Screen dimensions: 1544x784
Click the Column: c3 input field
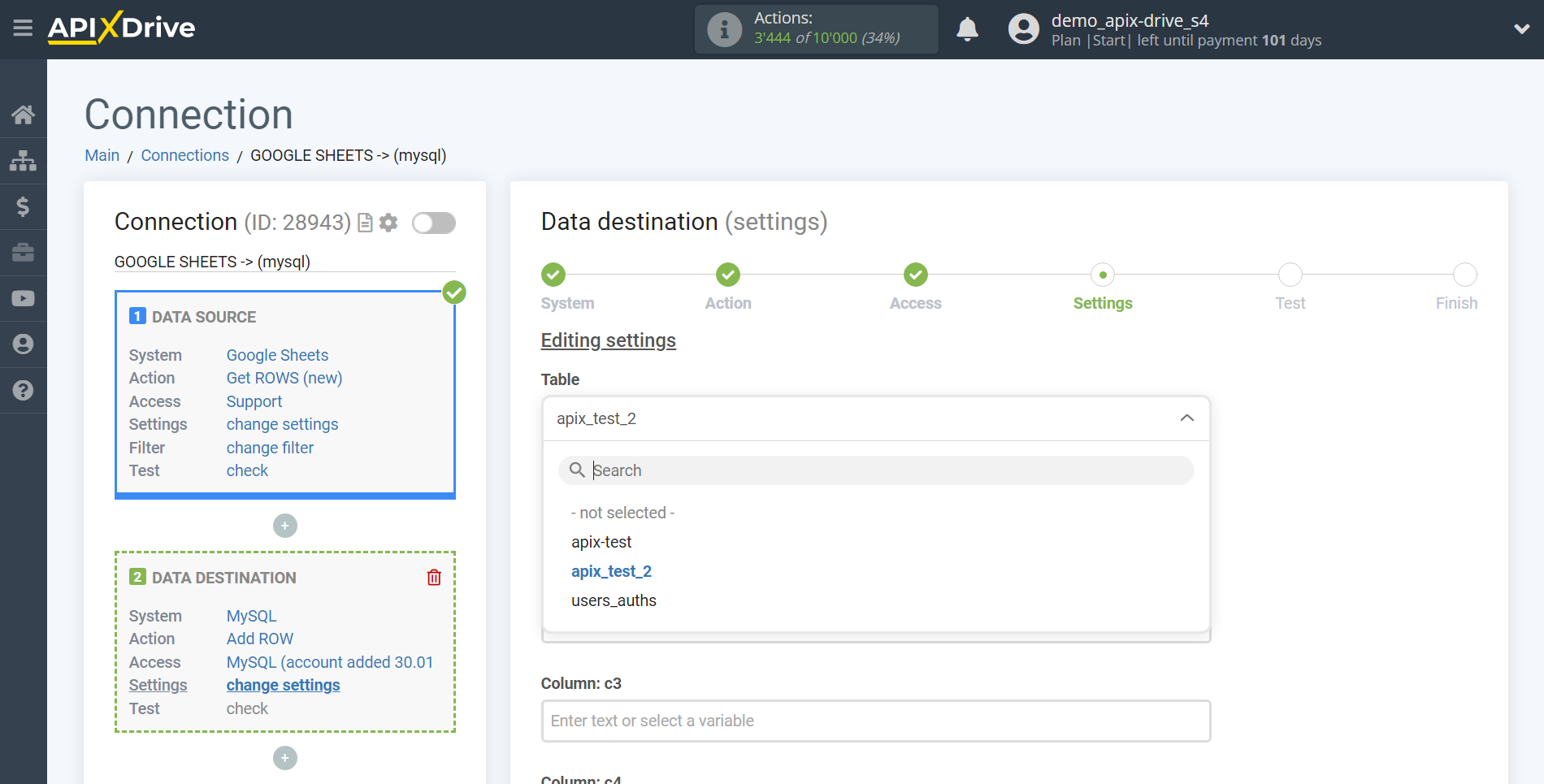876,721
